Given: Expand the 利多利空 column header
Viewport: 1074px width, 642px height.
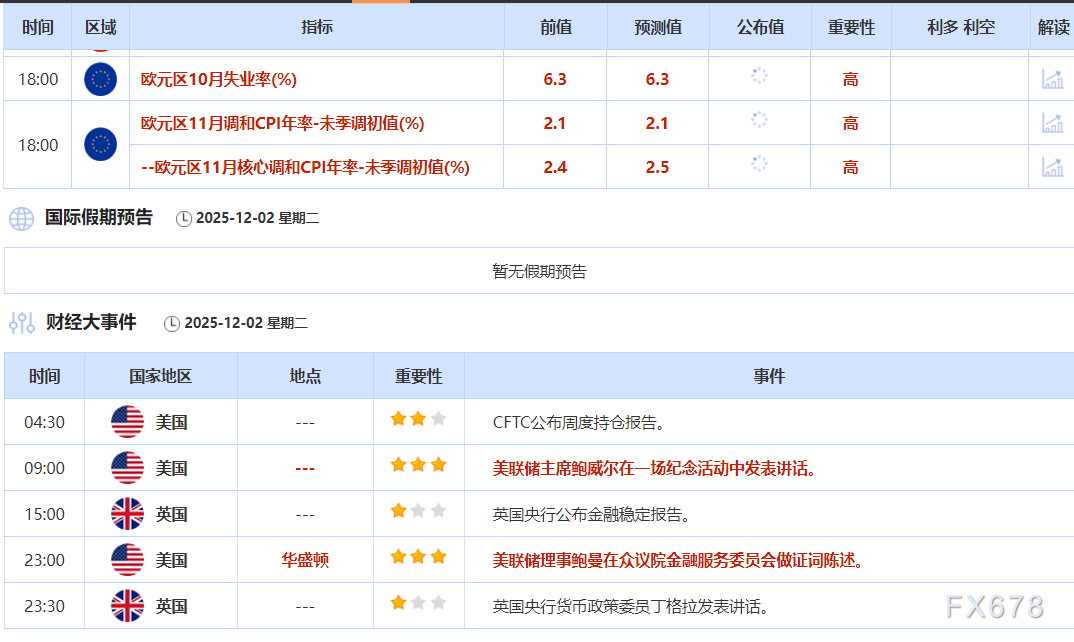Looking at the screenshot, I should pos(959,28).
